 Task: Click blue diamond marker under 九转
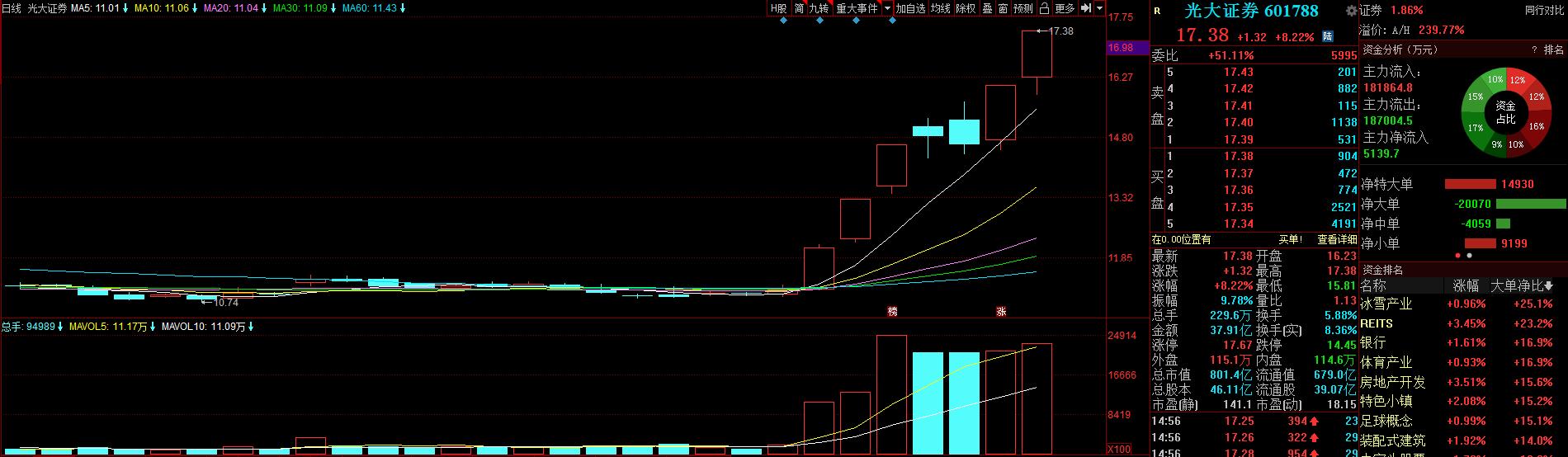(819, 21)
